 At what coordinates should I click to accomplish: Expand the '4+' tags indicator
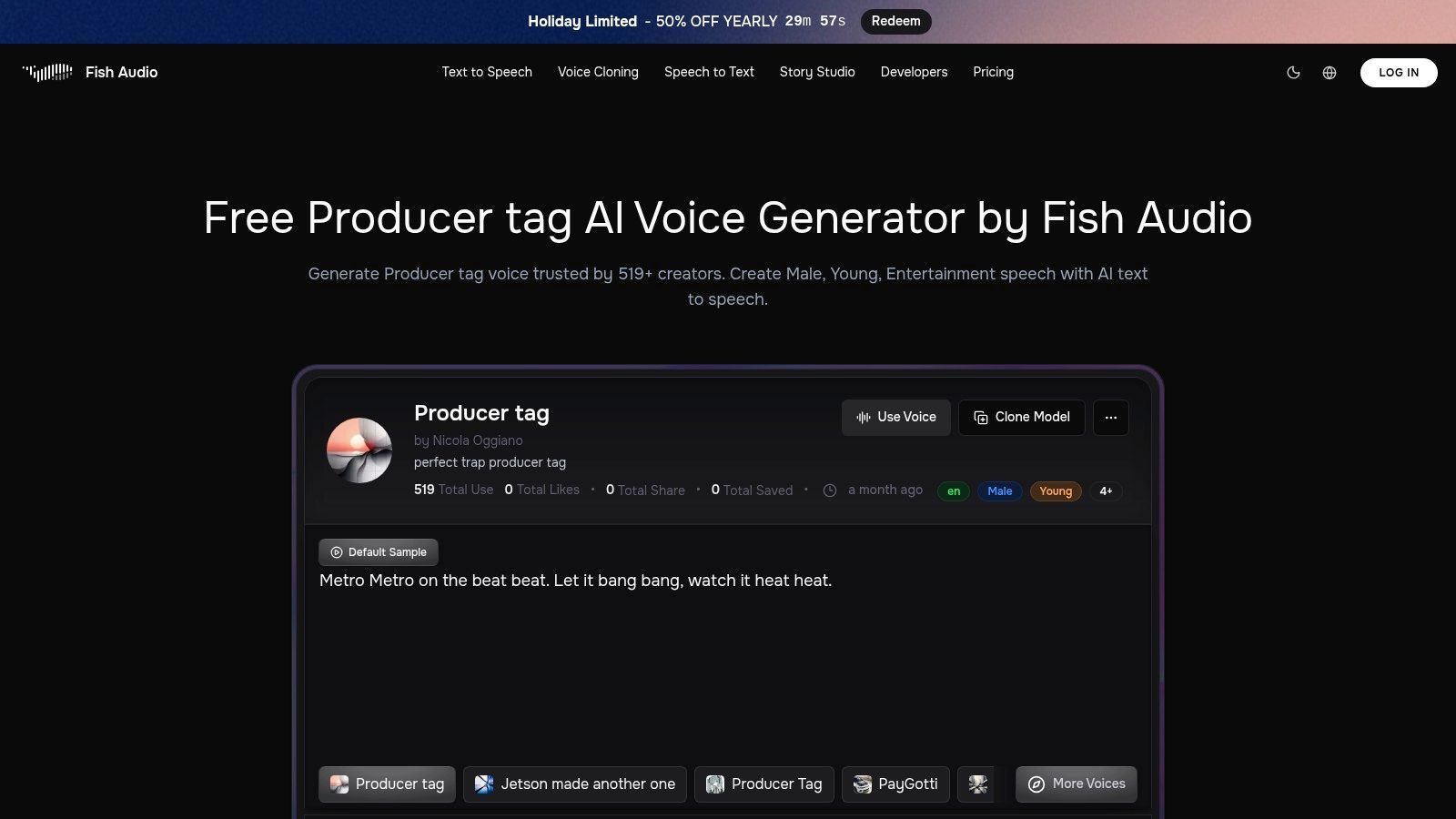(1106, 490)
